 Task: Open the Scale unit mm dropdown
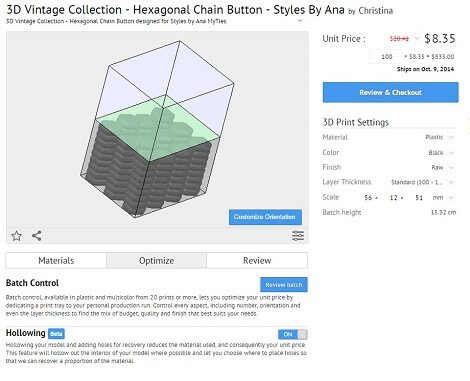[451, 198]
